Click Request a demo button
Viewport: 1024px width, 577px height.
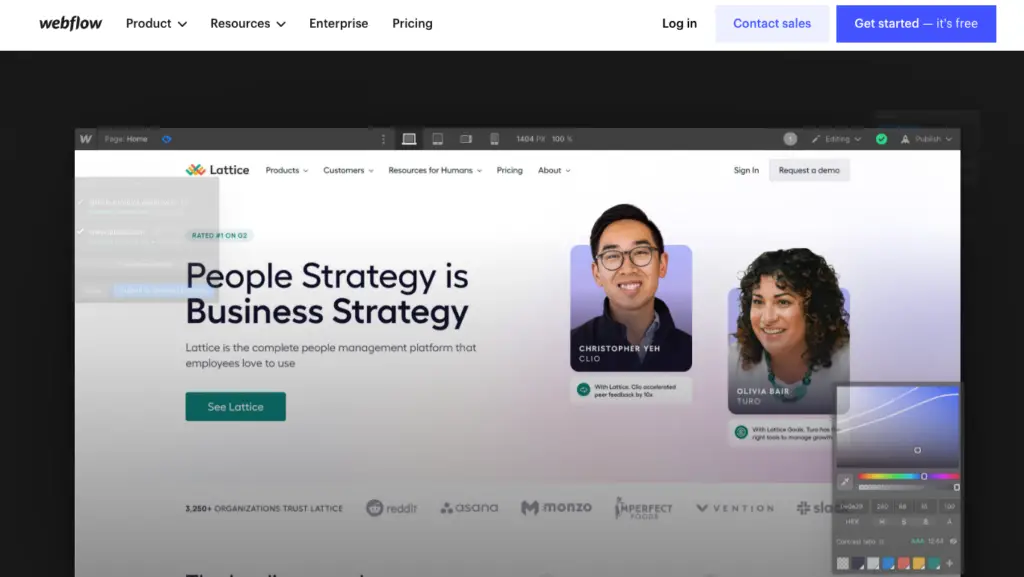809,170
